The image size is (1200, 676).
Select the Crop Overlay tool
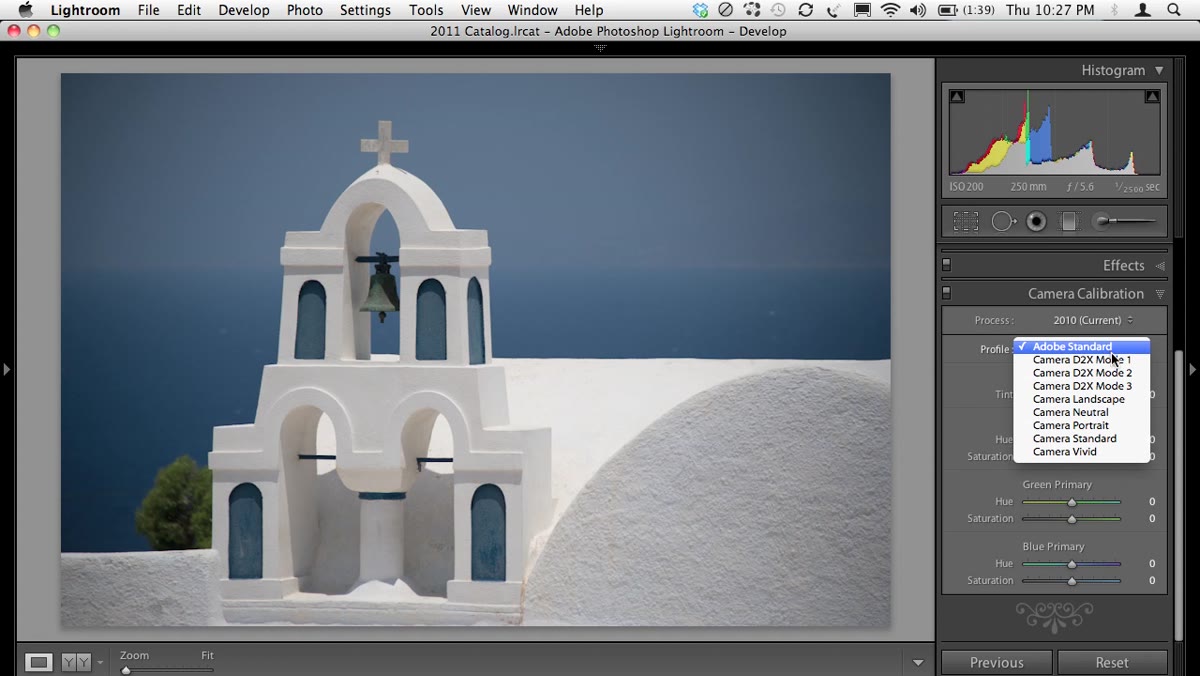pyautogui.click(x=965, y=221)
